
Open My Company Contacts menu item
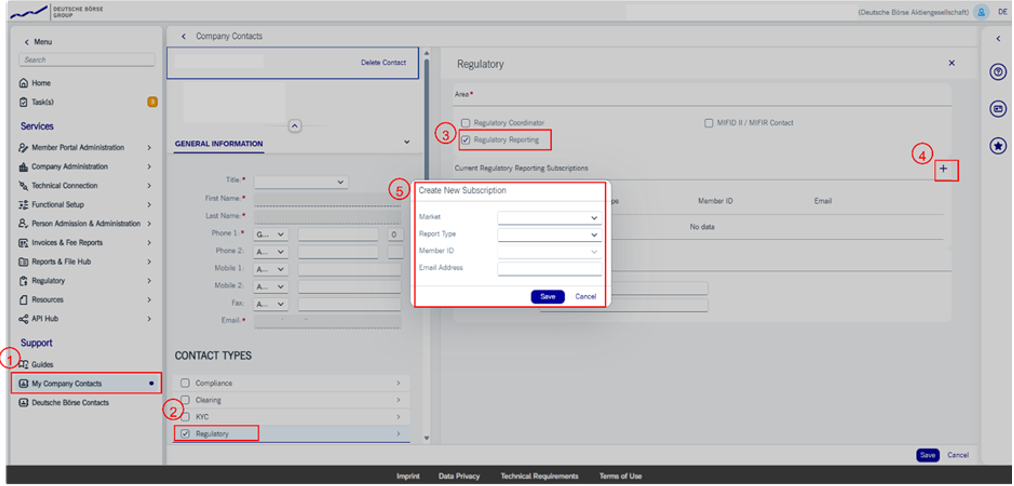(x=66, y=383)
